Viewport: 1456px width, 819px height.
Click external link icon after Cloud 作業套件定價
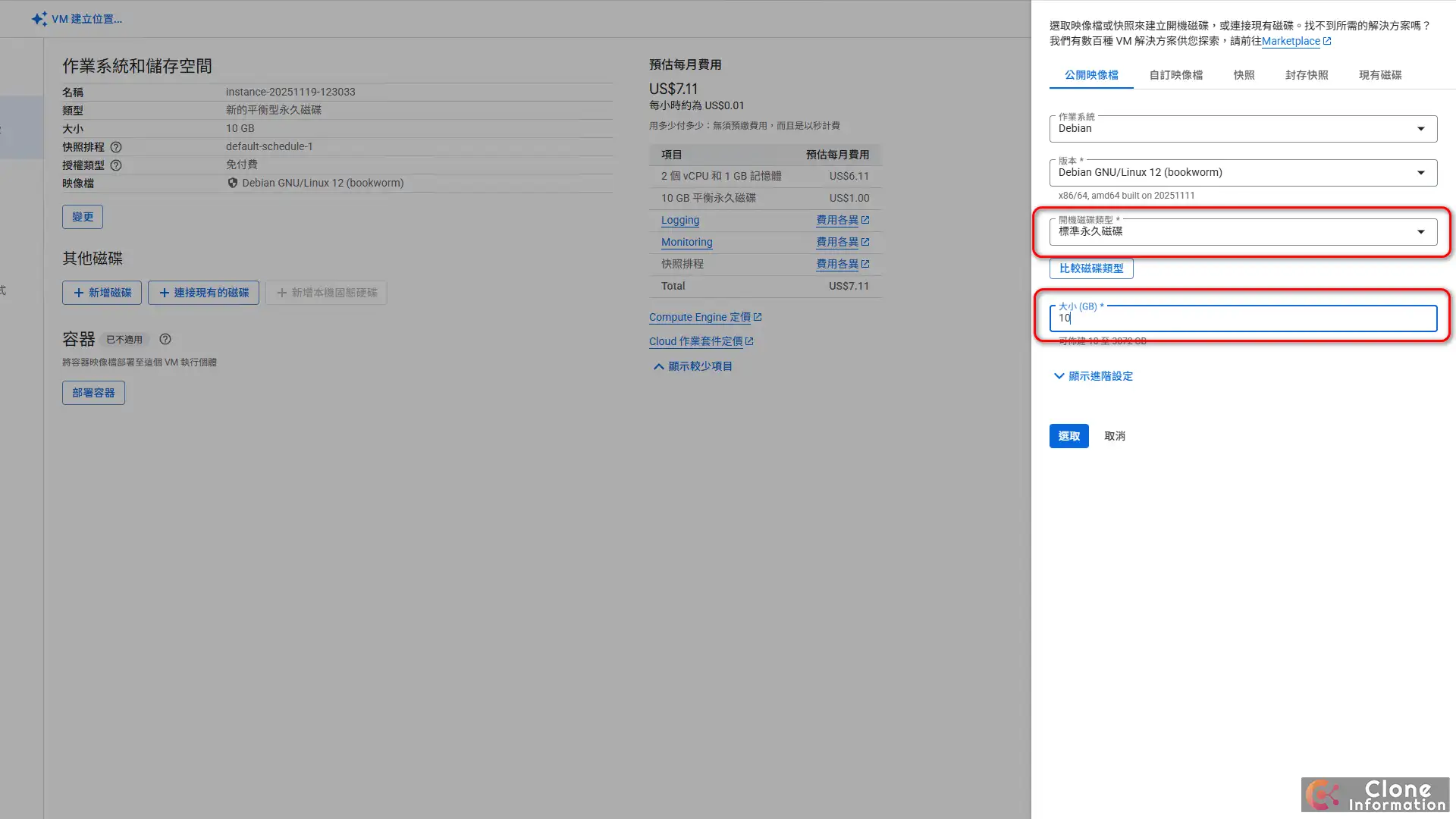749,341
